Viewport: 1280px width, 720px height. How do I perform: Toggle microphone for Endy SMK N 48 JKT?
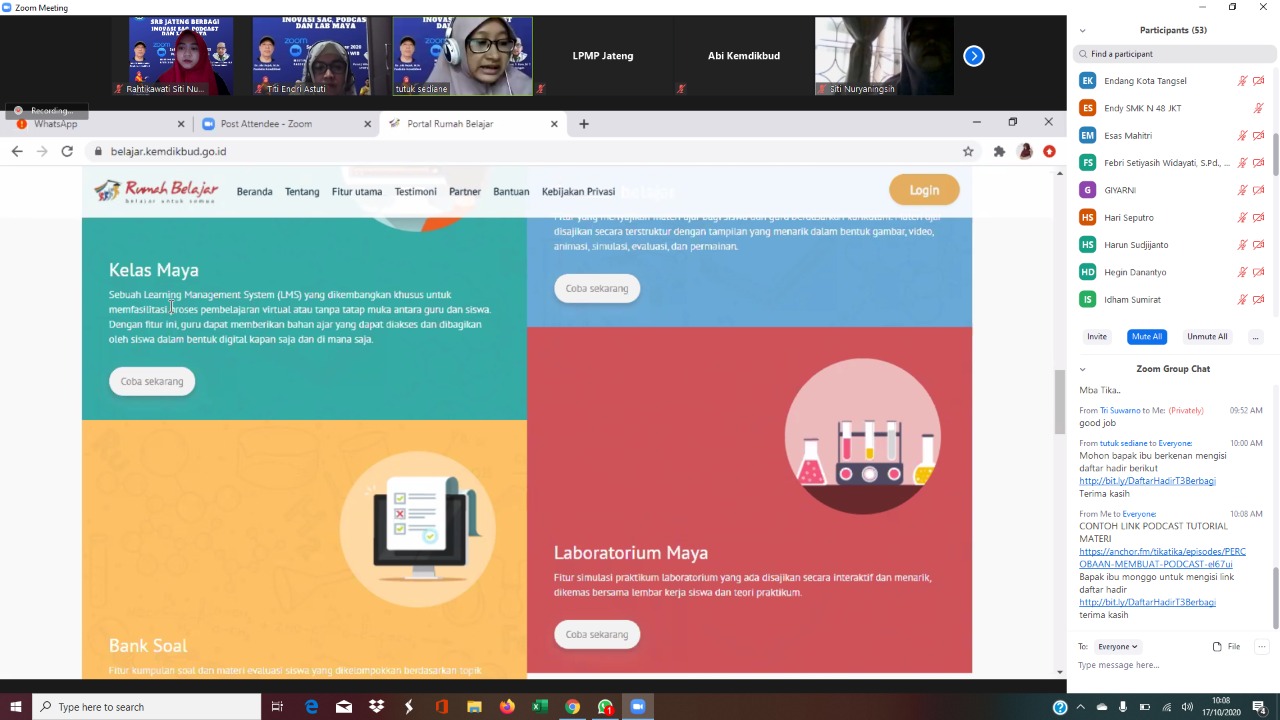click(1259, 108)
